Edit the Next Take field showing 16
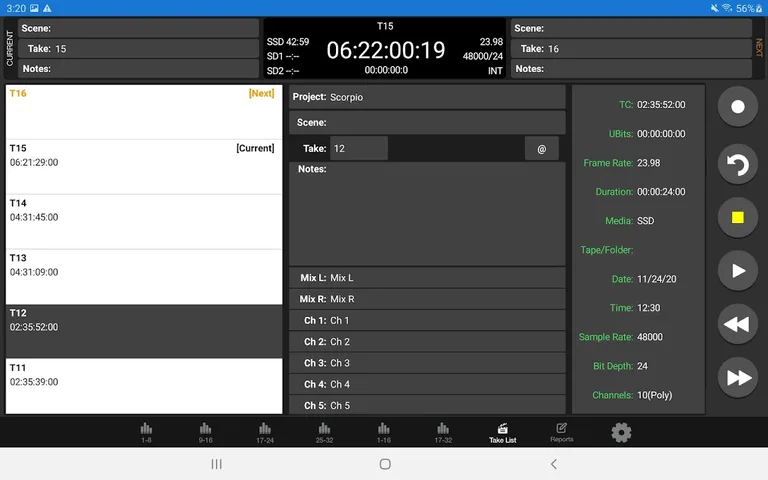The height and width of the screenshot is (480, 768). [631, 48]
